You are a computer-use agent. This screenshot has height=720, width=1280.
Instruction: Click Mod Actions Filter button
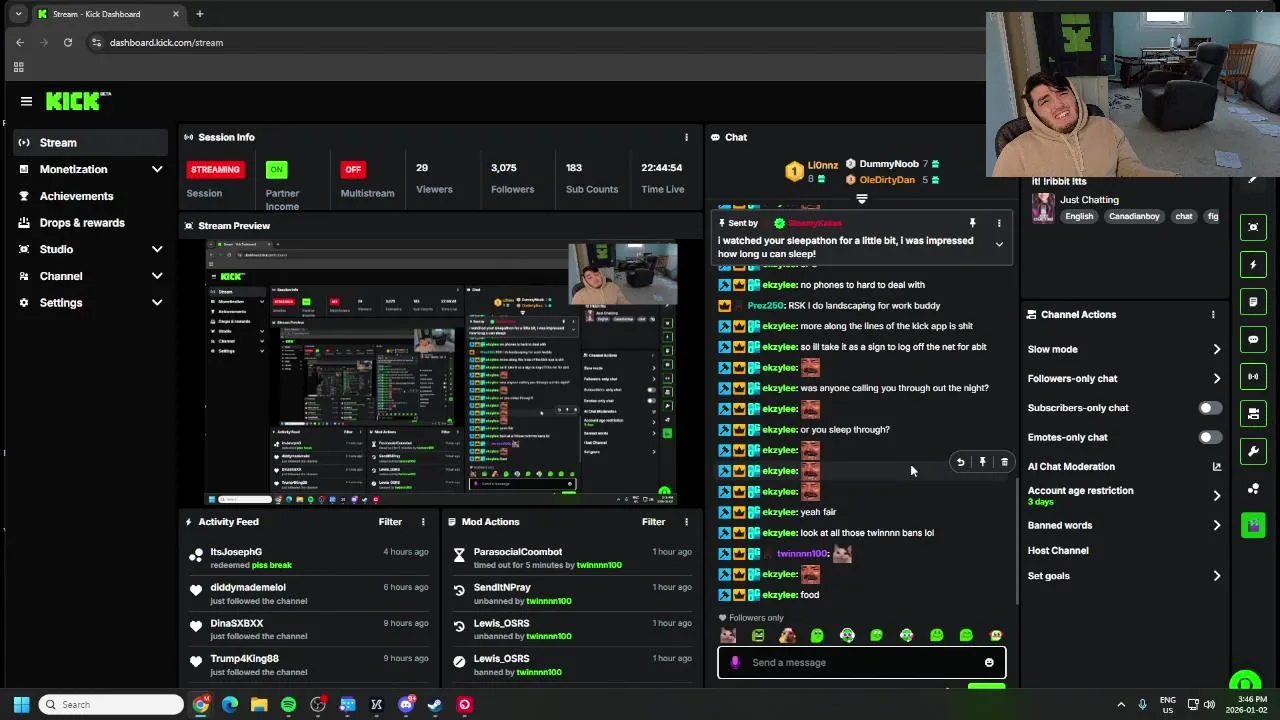[x=653, y=522]
